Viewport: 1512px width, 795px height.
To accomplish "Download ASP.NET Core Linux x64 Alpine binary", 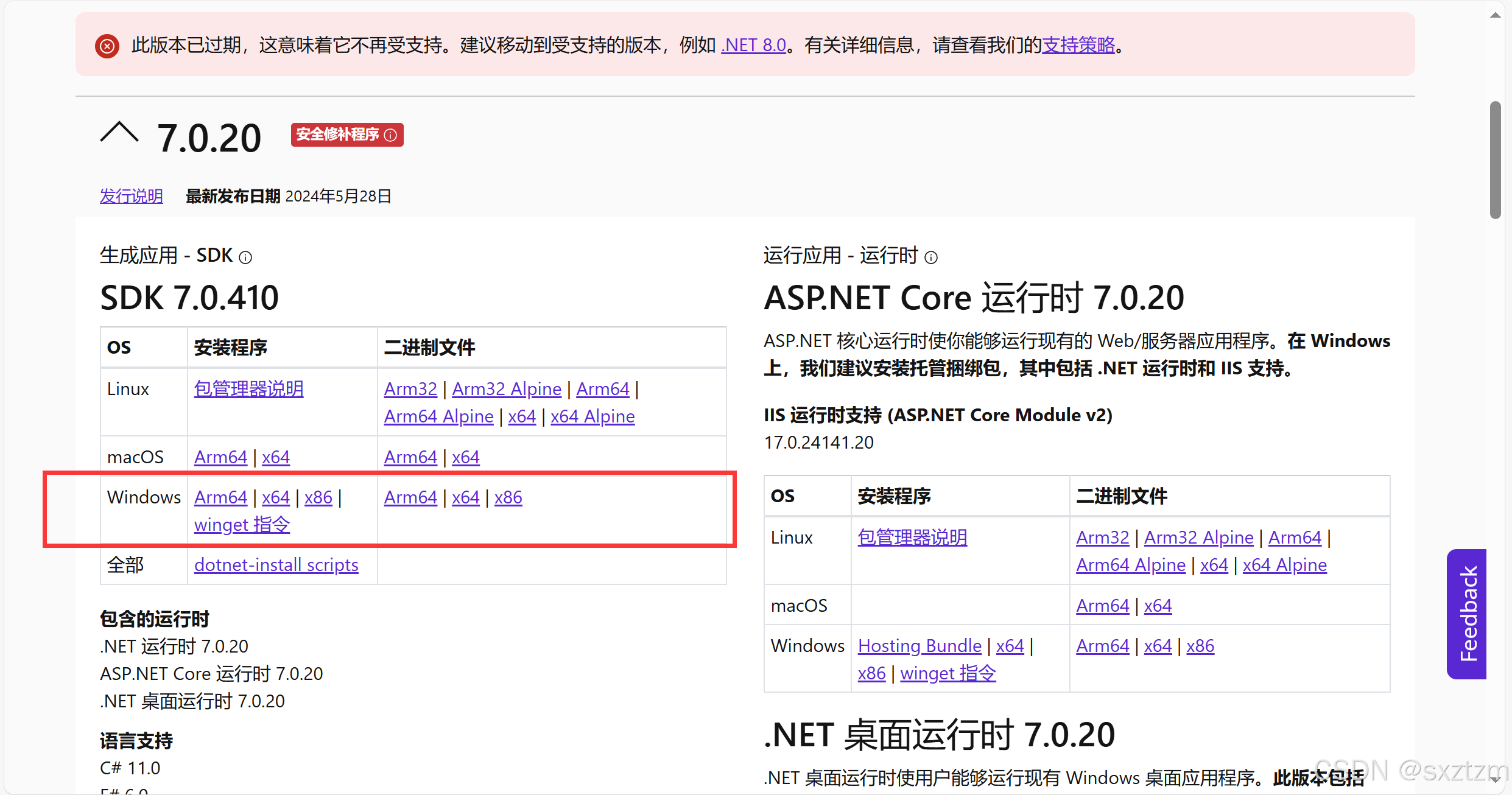I will coord(1285,564).
